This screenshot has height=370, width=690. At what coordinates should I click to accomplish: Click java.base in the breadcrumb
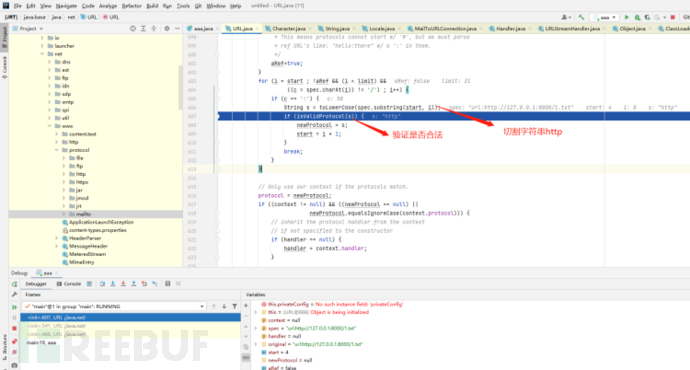(x=34, y=17)
